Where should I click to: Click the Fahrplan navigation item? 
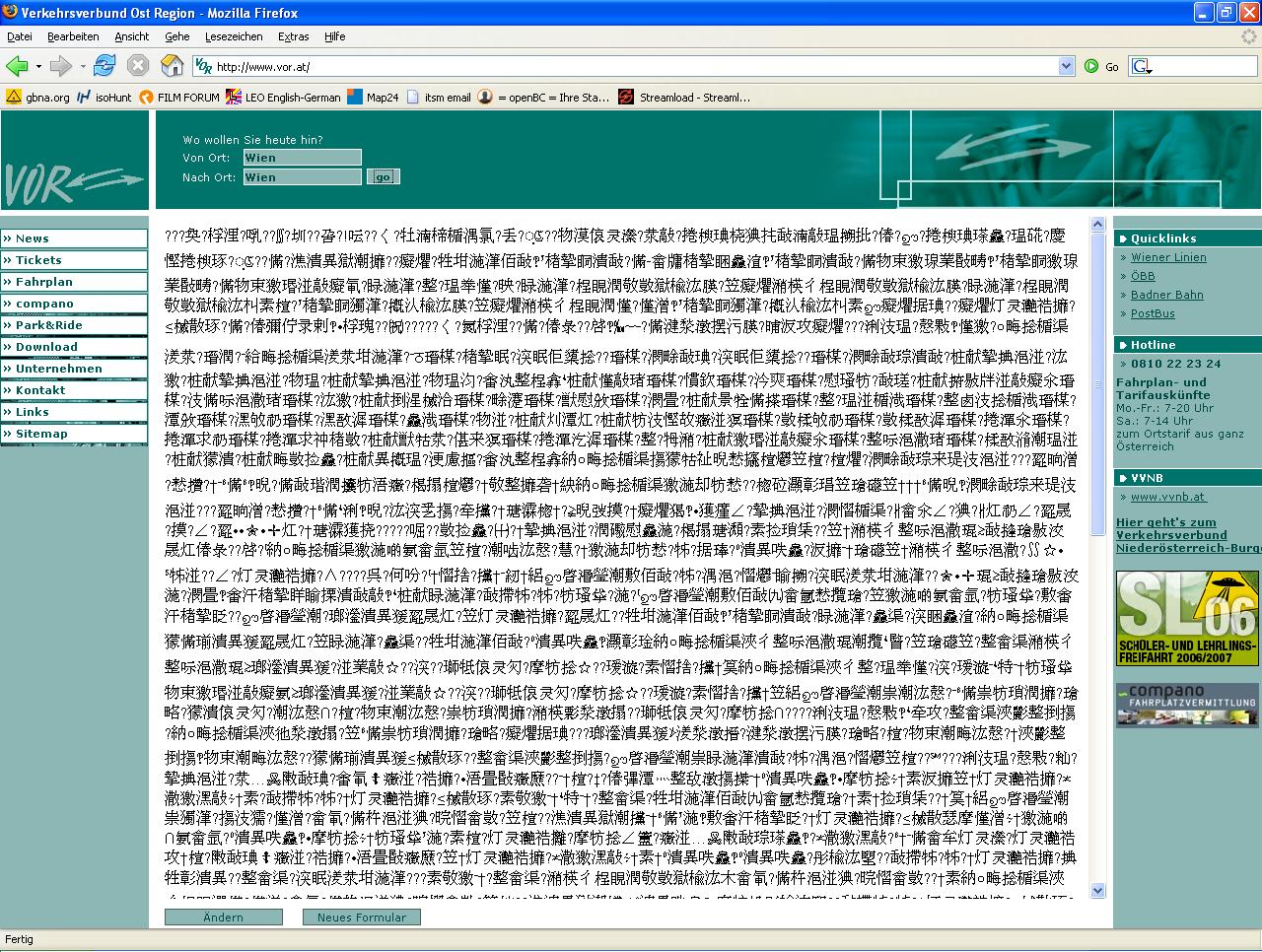pyautogui.click(x=74, y=282)
